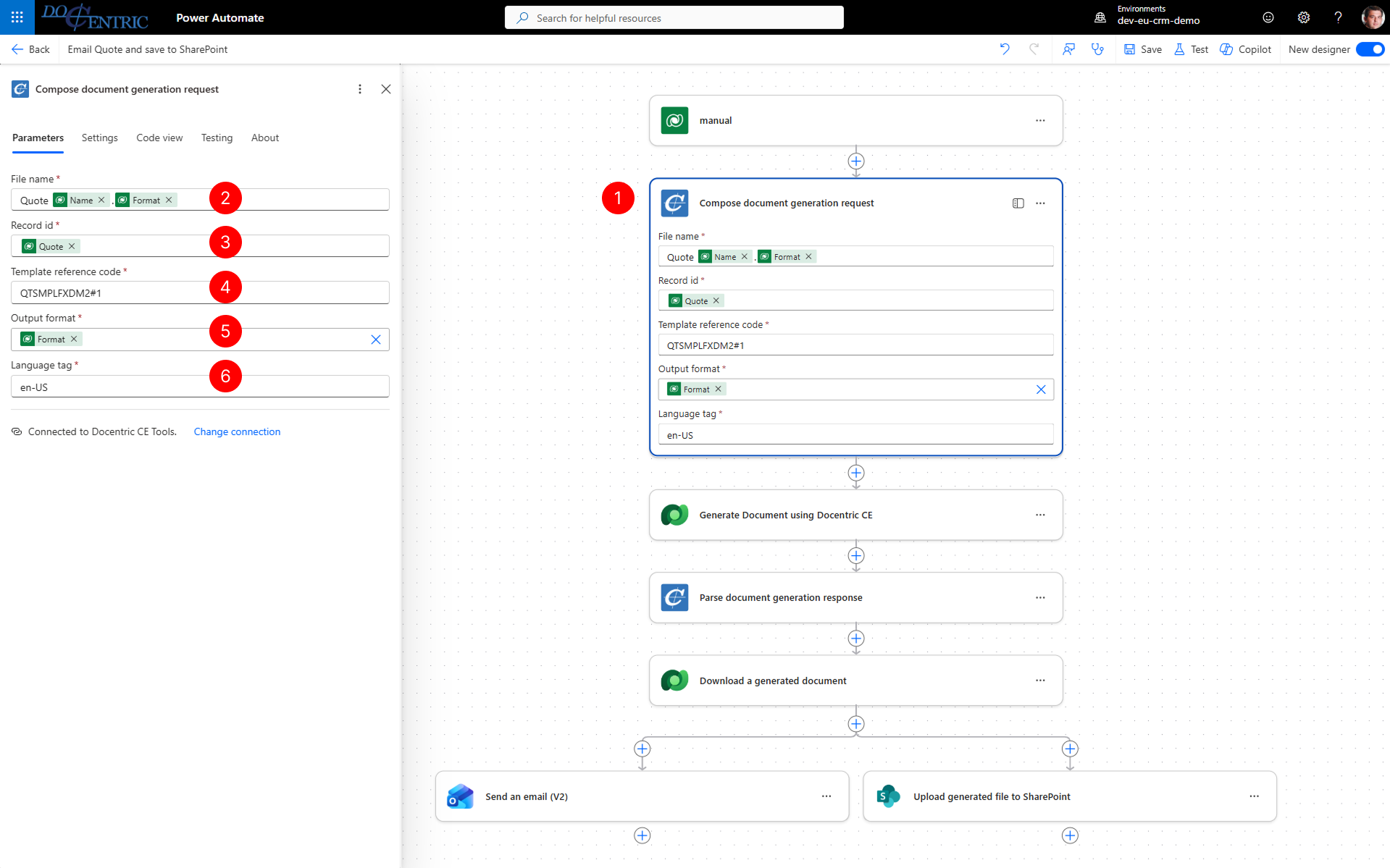Open more options in the side panel header
The width and height of the screenshot is (1390, 868).
[360, 89]
